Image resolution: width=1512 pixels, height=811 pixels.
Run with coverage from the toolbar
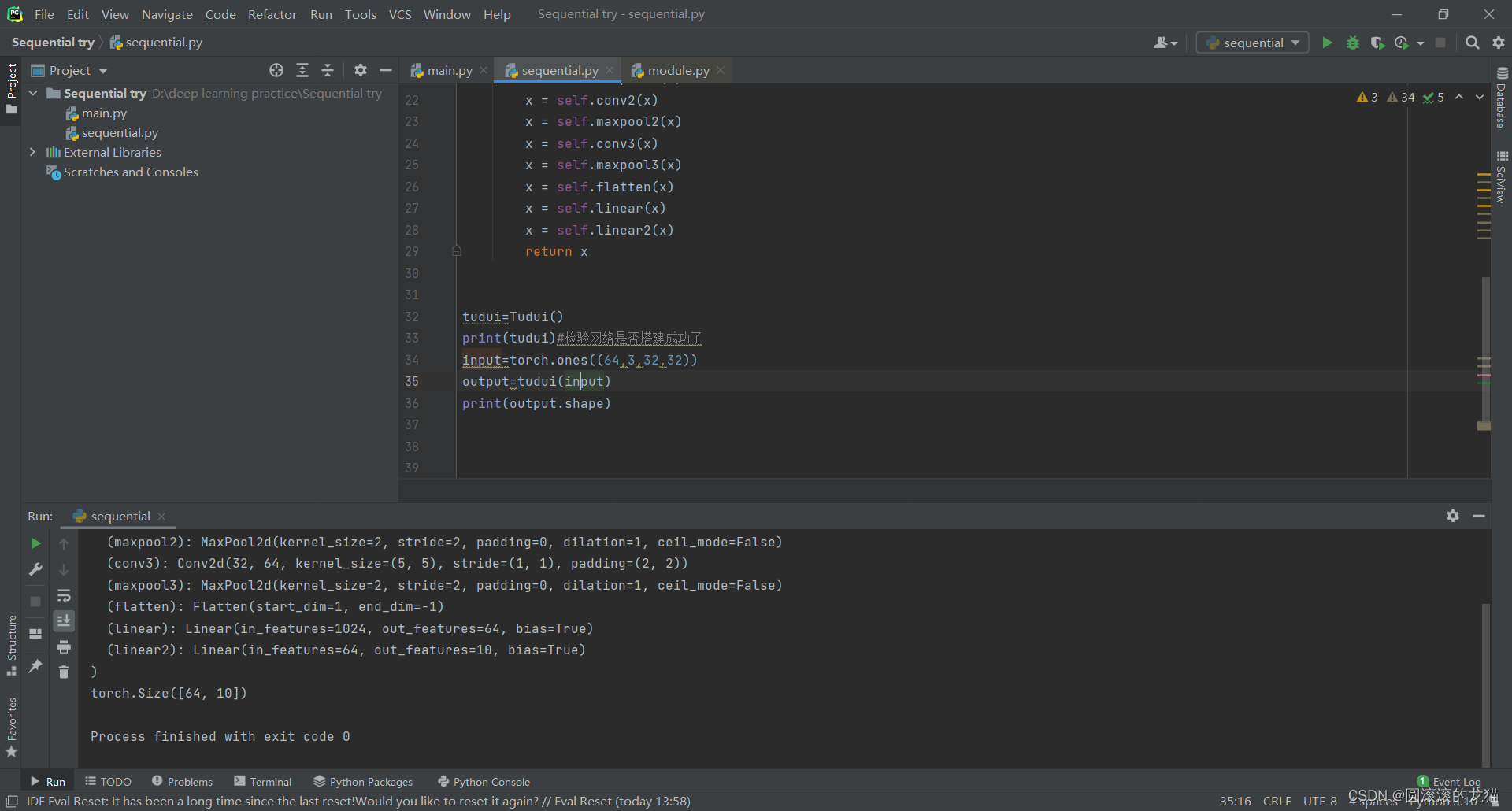click(1377, 43)
